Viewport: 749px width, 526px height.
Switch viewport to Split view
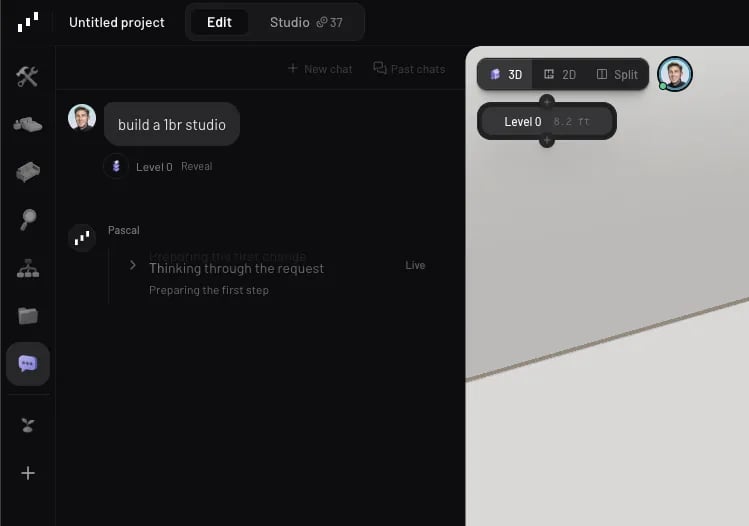point(617,75)
